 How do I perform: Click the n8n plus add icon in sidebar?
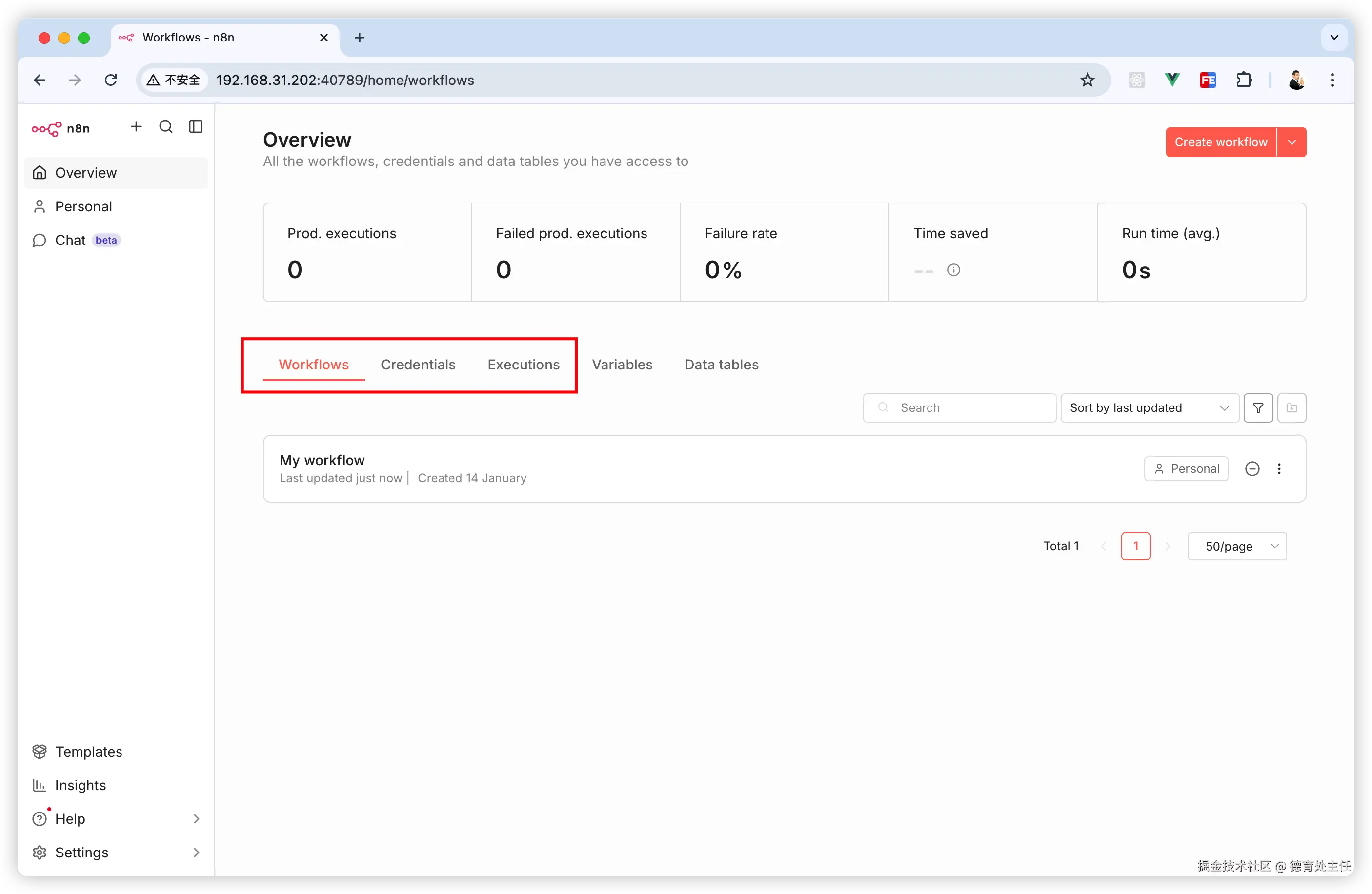[136, 127]
